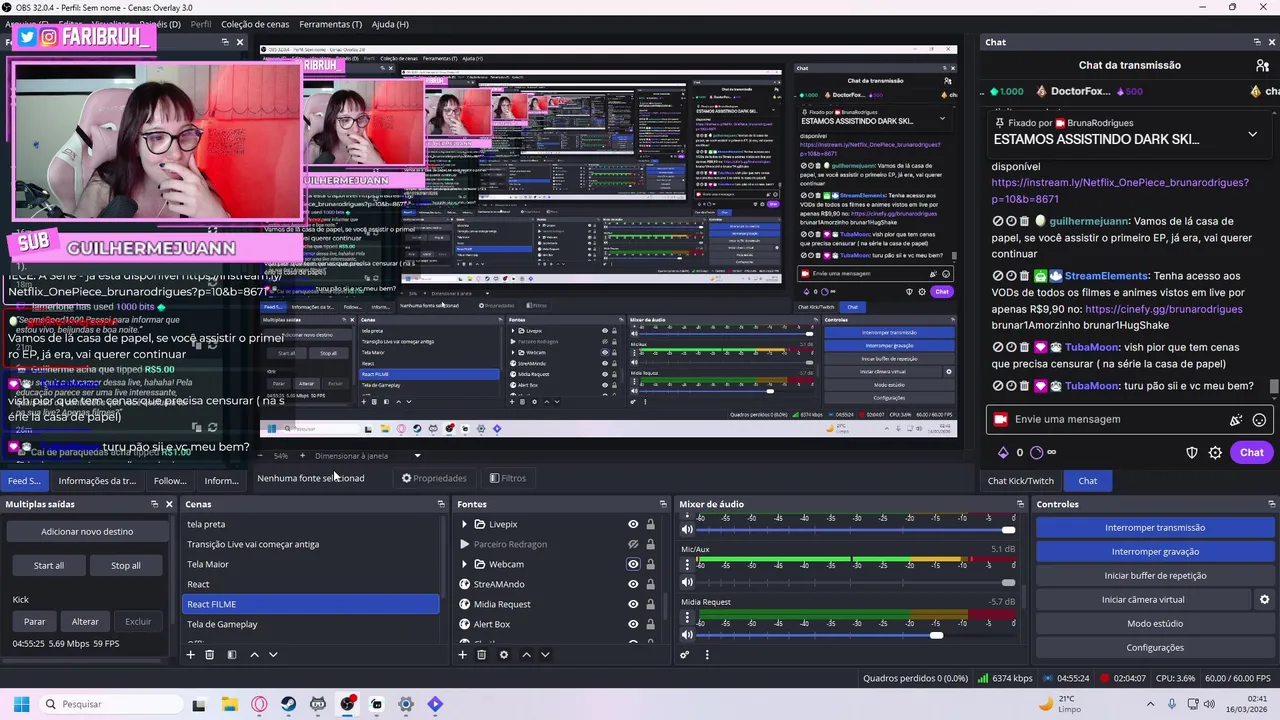Expand the Livepix group

[464, 524]
